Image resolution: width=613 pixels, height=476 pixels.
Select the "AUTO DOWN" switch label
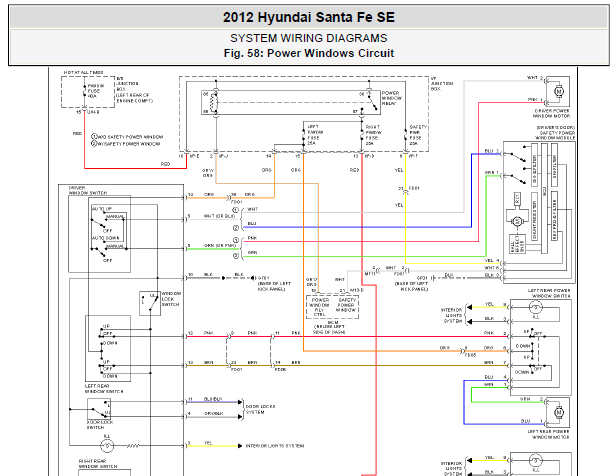(x=106, y=238)
